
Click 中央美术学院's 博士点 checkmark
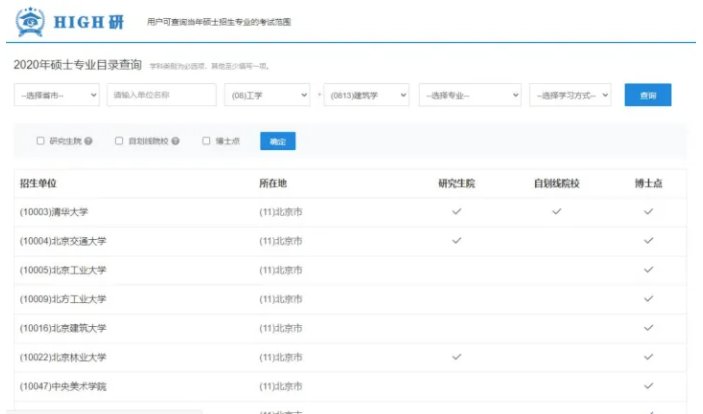click(x=648, y=386)
